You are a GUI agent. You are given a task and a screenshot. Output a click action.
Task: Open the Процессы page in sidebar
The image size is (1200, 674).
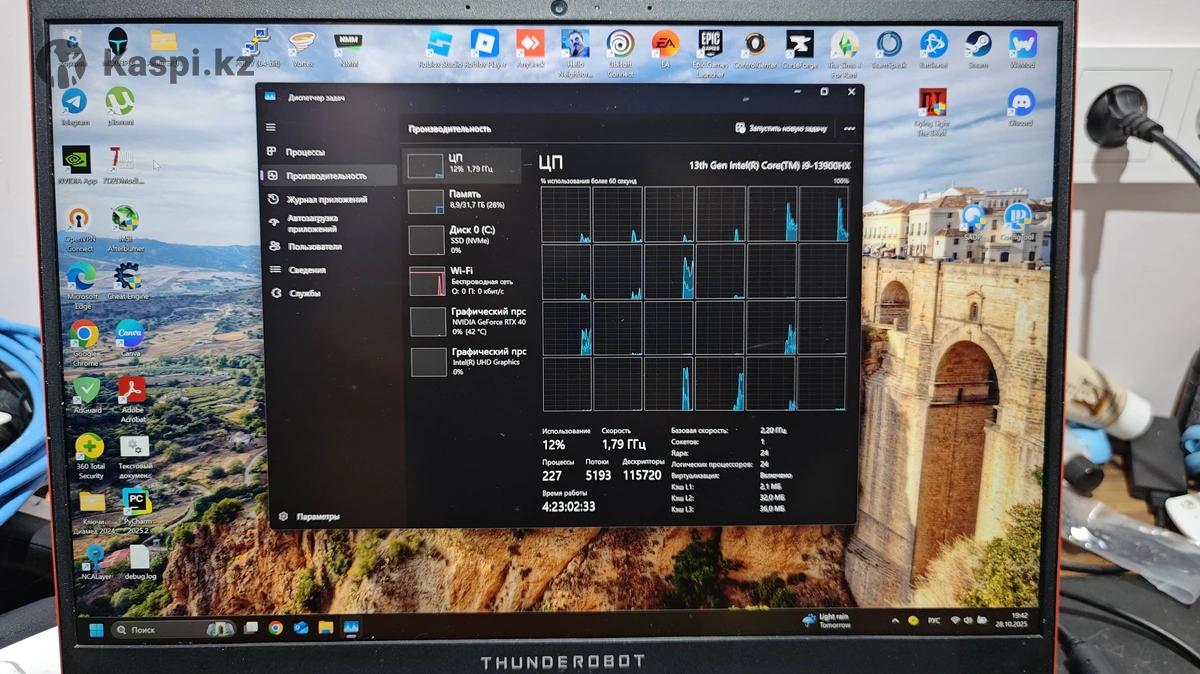(x=304, y=152)
